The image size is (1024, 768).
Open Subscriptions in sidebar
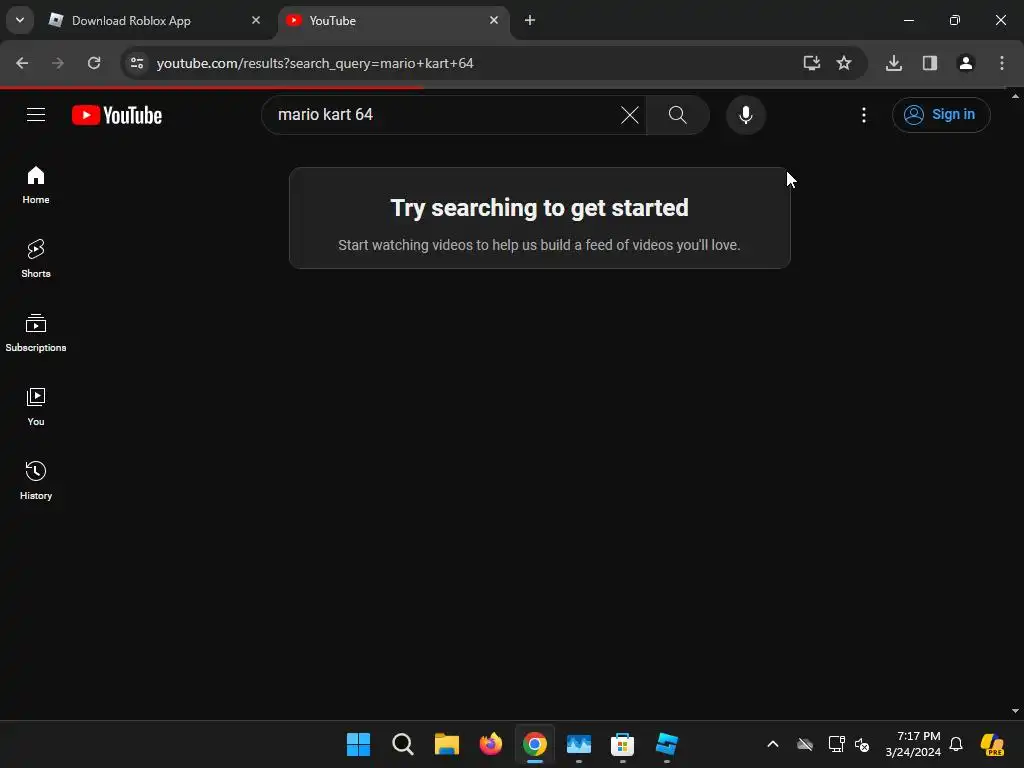[36, 332]
